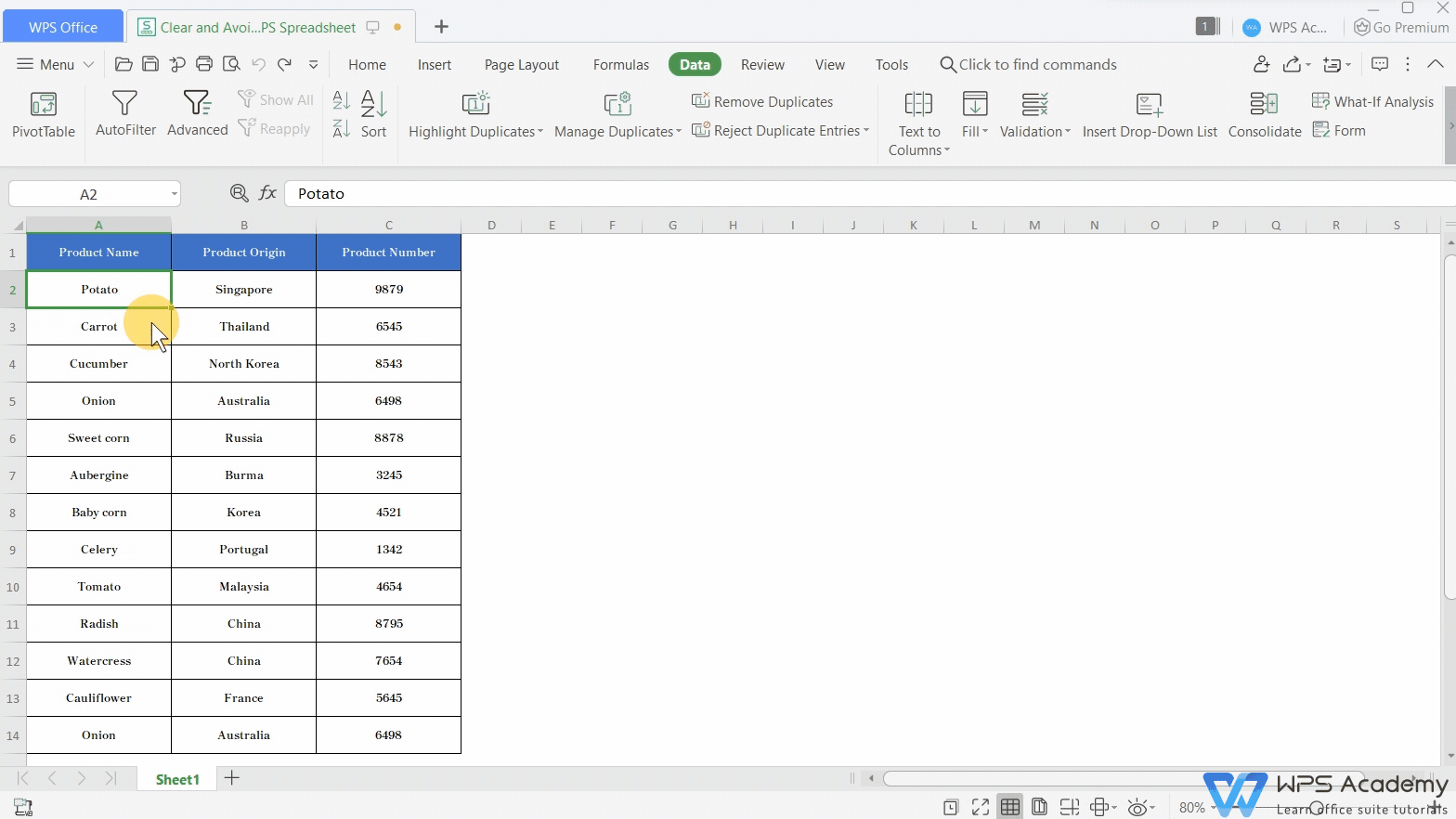Click the Go Premium button

(x=1401, y=27)
